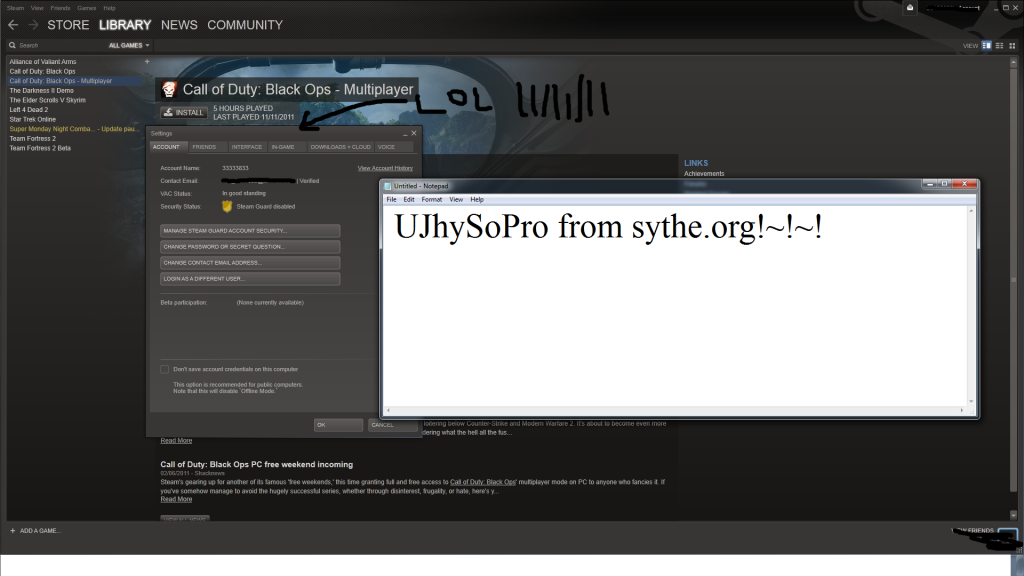Click the Steam library vertical scrollbar

[x=1014, y=288]
